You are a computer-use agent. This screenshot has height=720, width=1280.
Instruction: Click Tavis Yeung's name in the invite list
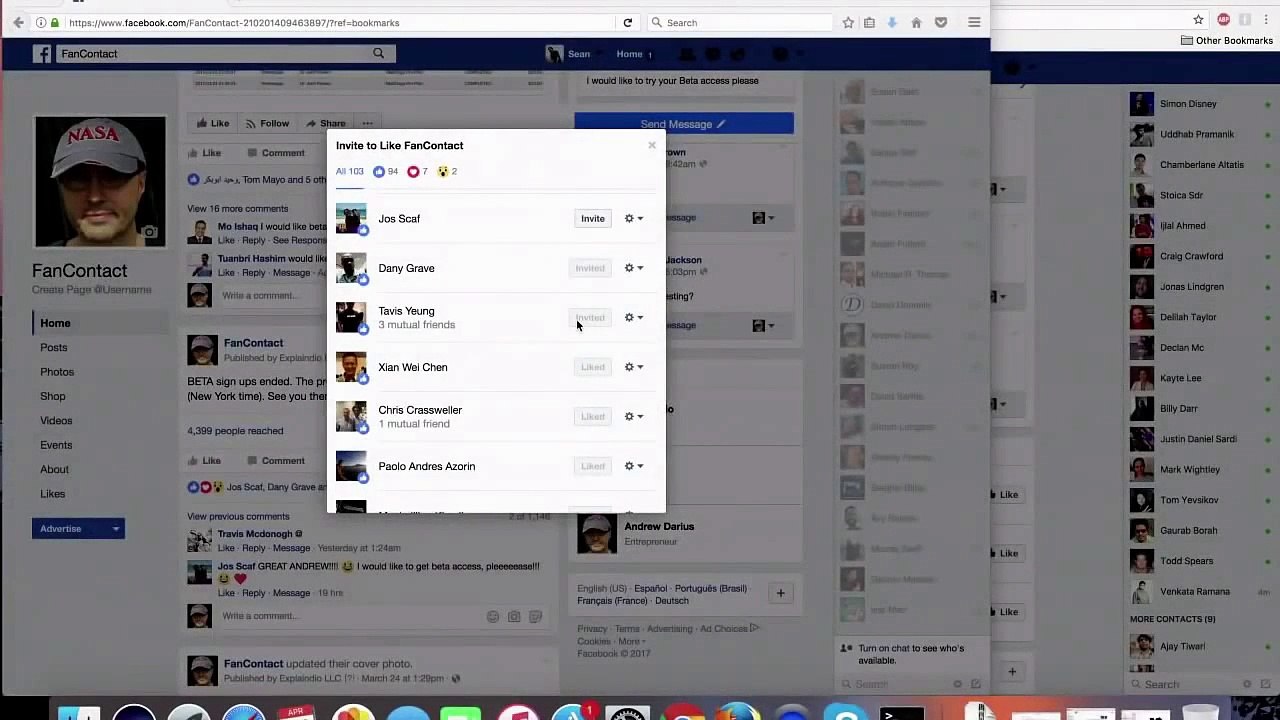tap(406, 311)
